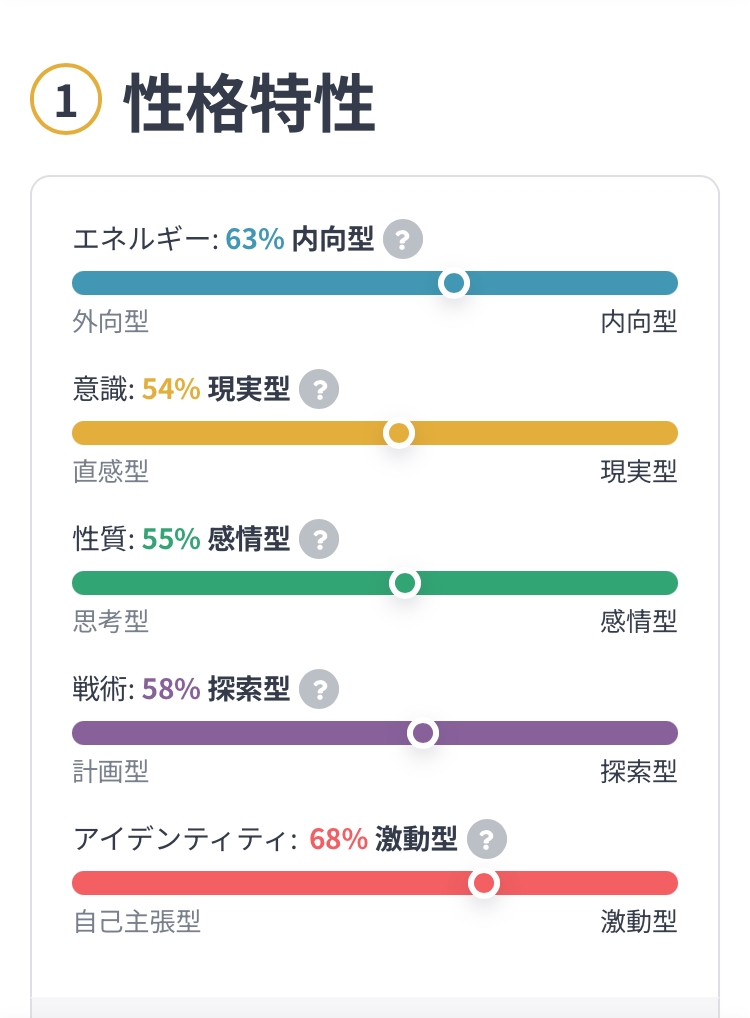Click help icon next to エネルギー 内向型

pos(403,240)
